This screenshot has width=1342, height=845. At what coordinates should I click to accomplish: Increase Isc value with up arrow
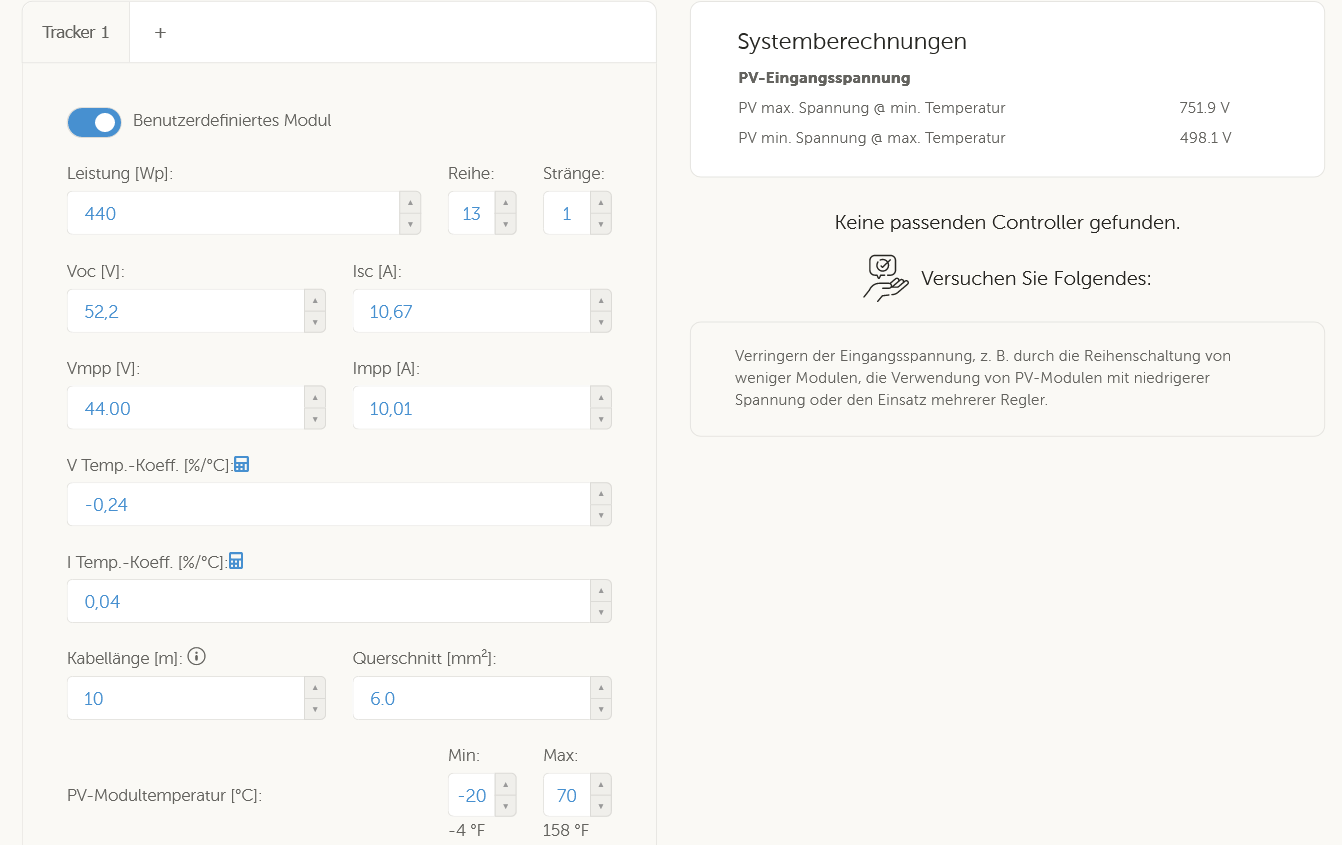pyautogui.click(x=601, y=300)
